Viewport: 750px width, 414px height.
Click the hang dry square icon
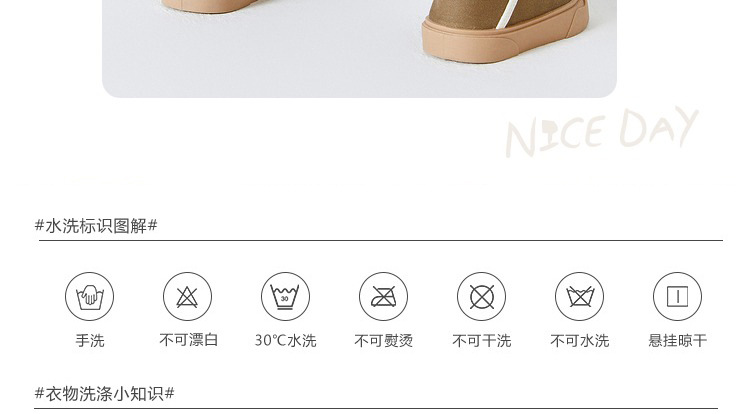[x=677, y=296]
